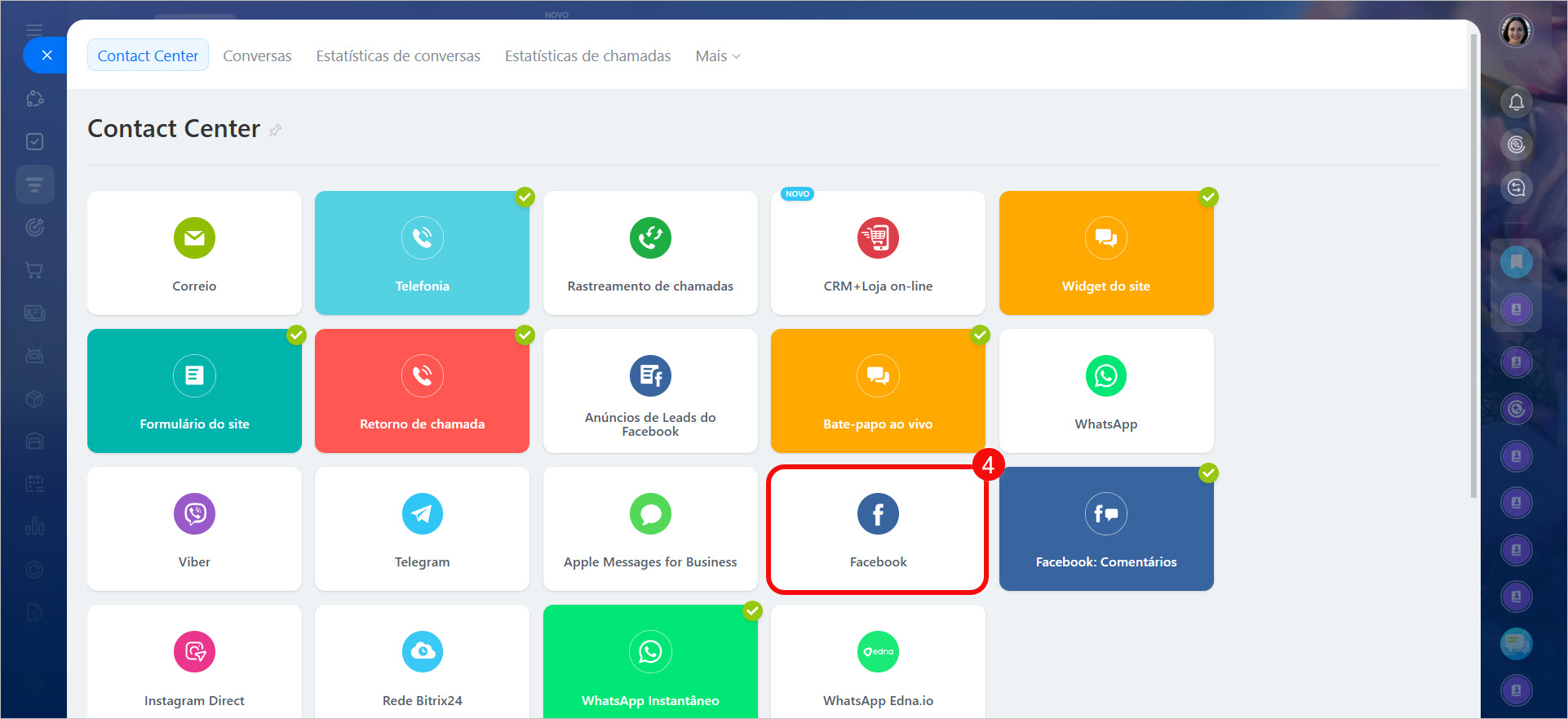Close the slider panel with X button
1568x719 pixels.
[x=47, y=55]
